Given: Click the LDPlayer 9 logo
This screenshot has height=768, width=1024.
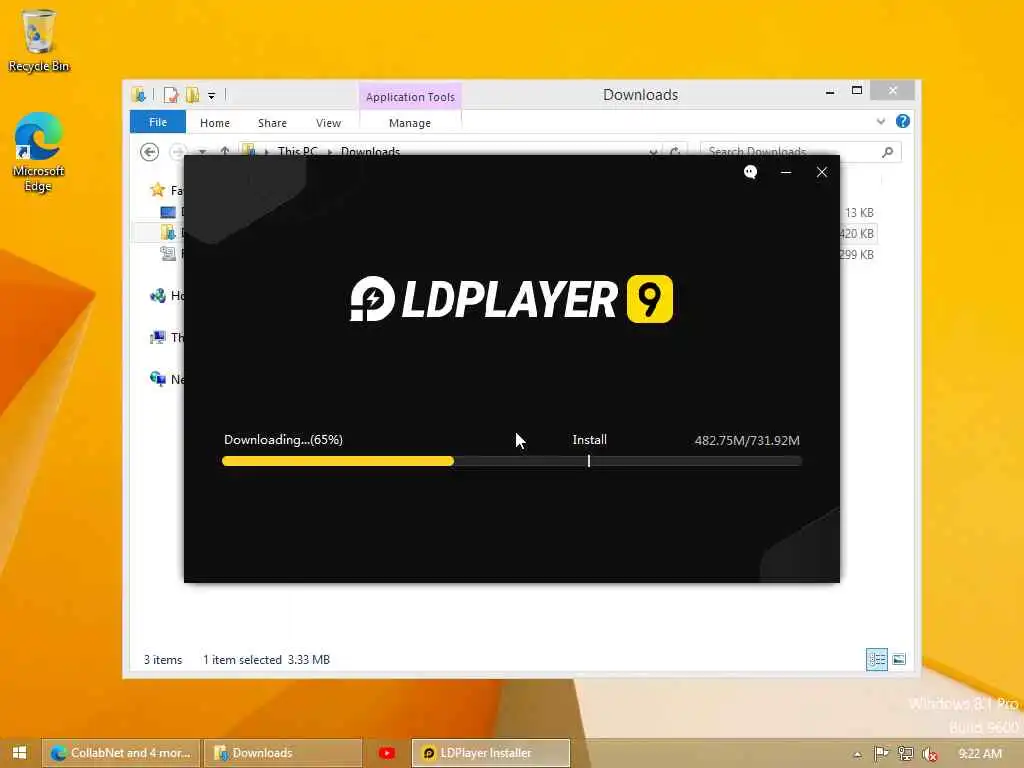Looking at the screenshot, I should point(511,299).
